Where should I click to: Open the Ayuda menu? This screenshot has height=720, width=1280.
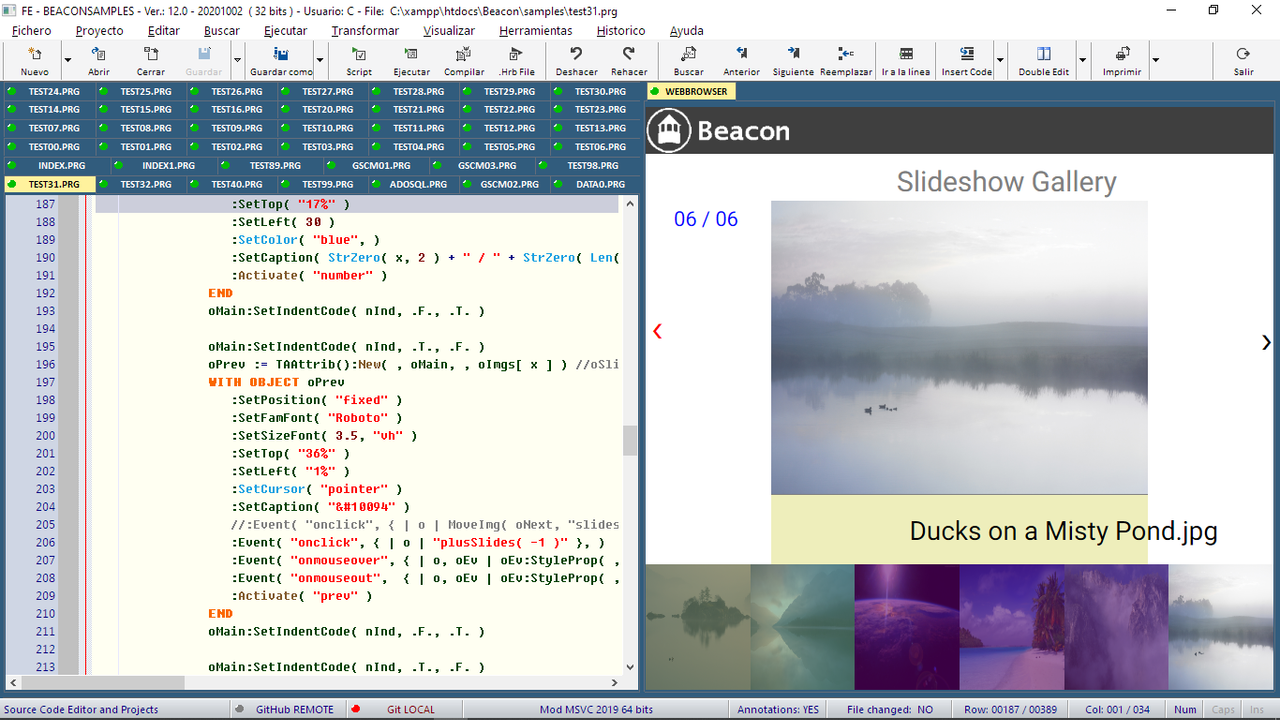[x=686, y=30]
